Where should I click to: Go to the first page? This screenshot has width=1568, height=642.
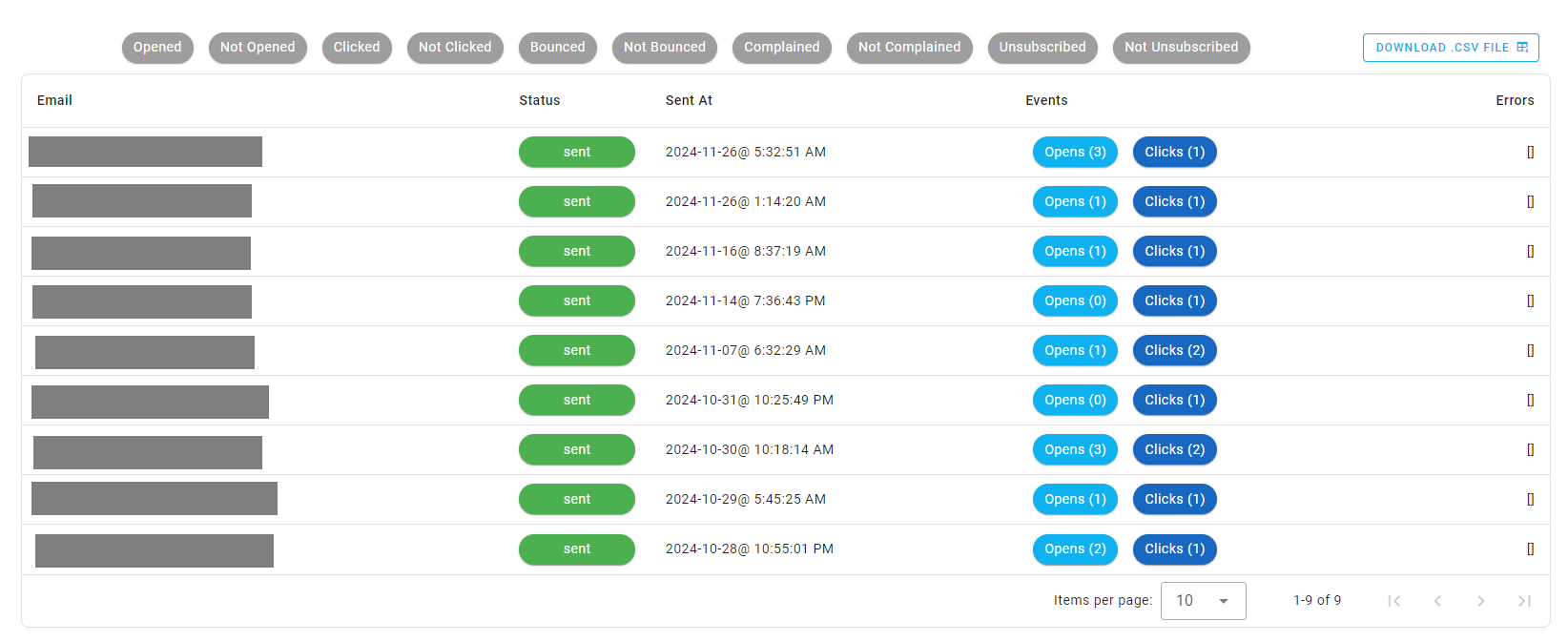(x=1394, y=601)
